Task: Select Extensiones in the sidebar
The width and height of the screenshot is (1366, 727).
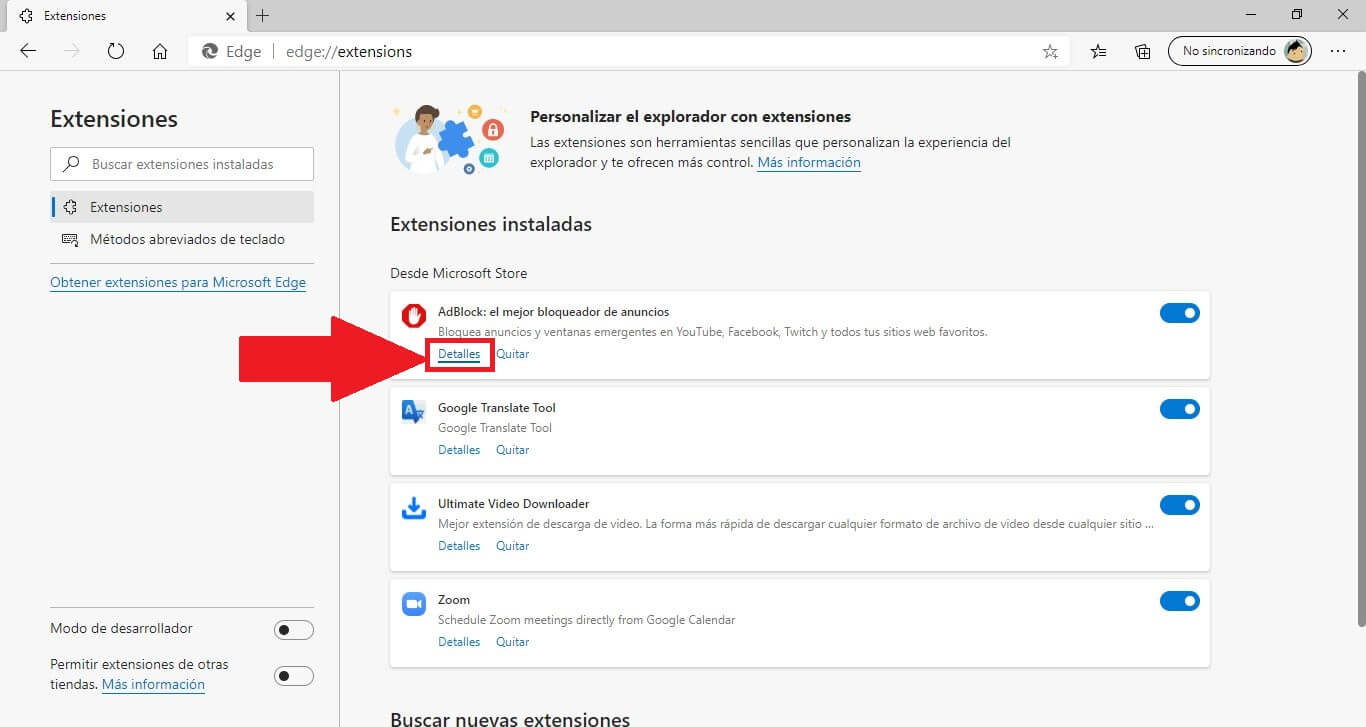Action: (x=182, y=207)
